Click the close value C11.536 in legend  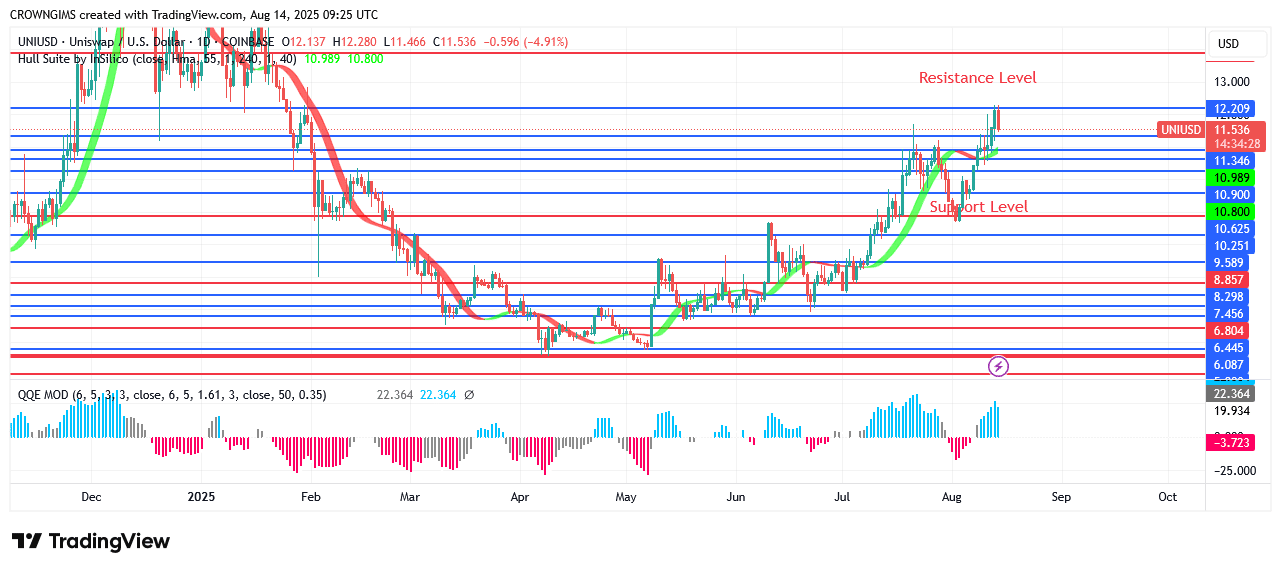click(x=455, y=42)
